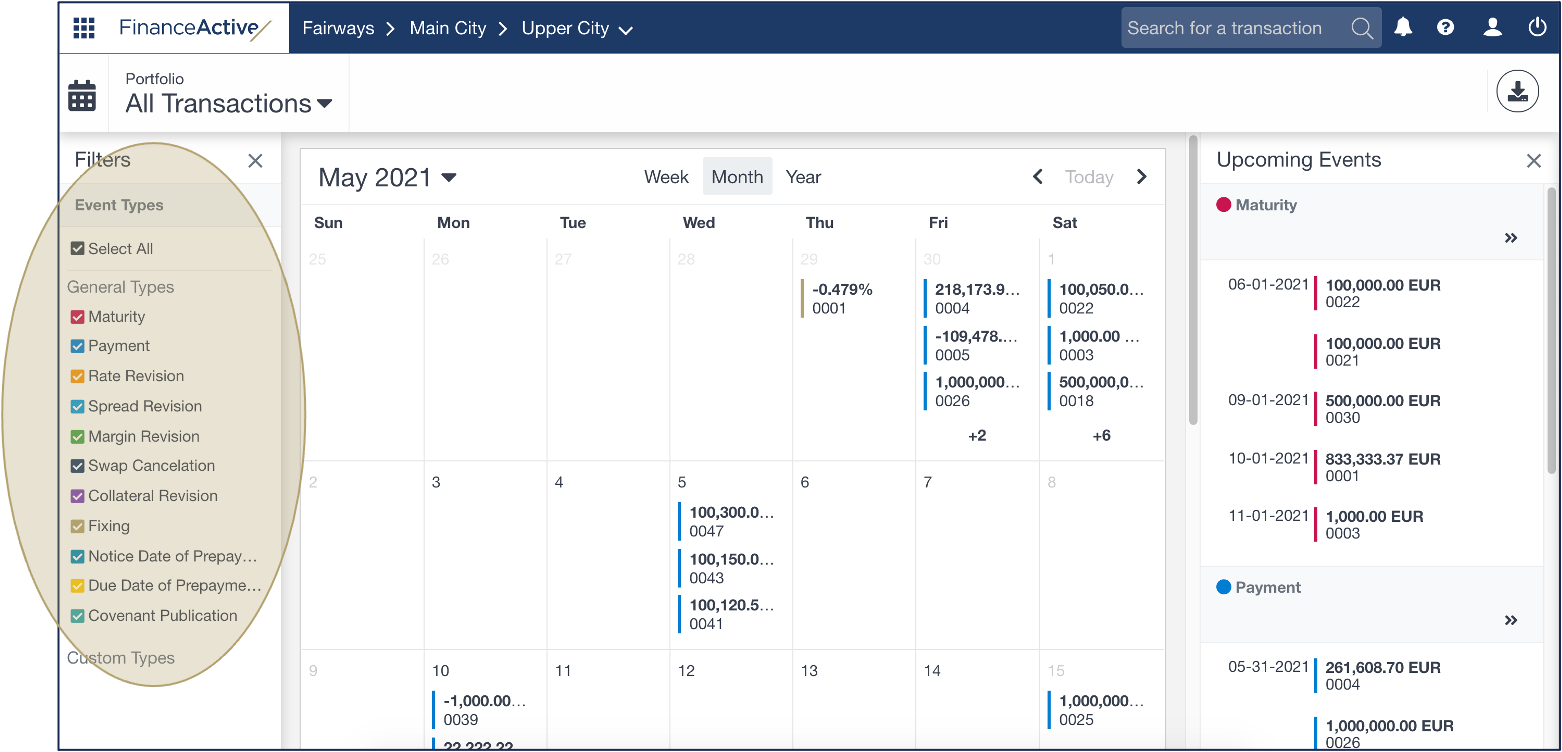This screenshot has width=1562, height=752.
Task: Click the portfolio calendar icon
Action: (x=82, y=96)
